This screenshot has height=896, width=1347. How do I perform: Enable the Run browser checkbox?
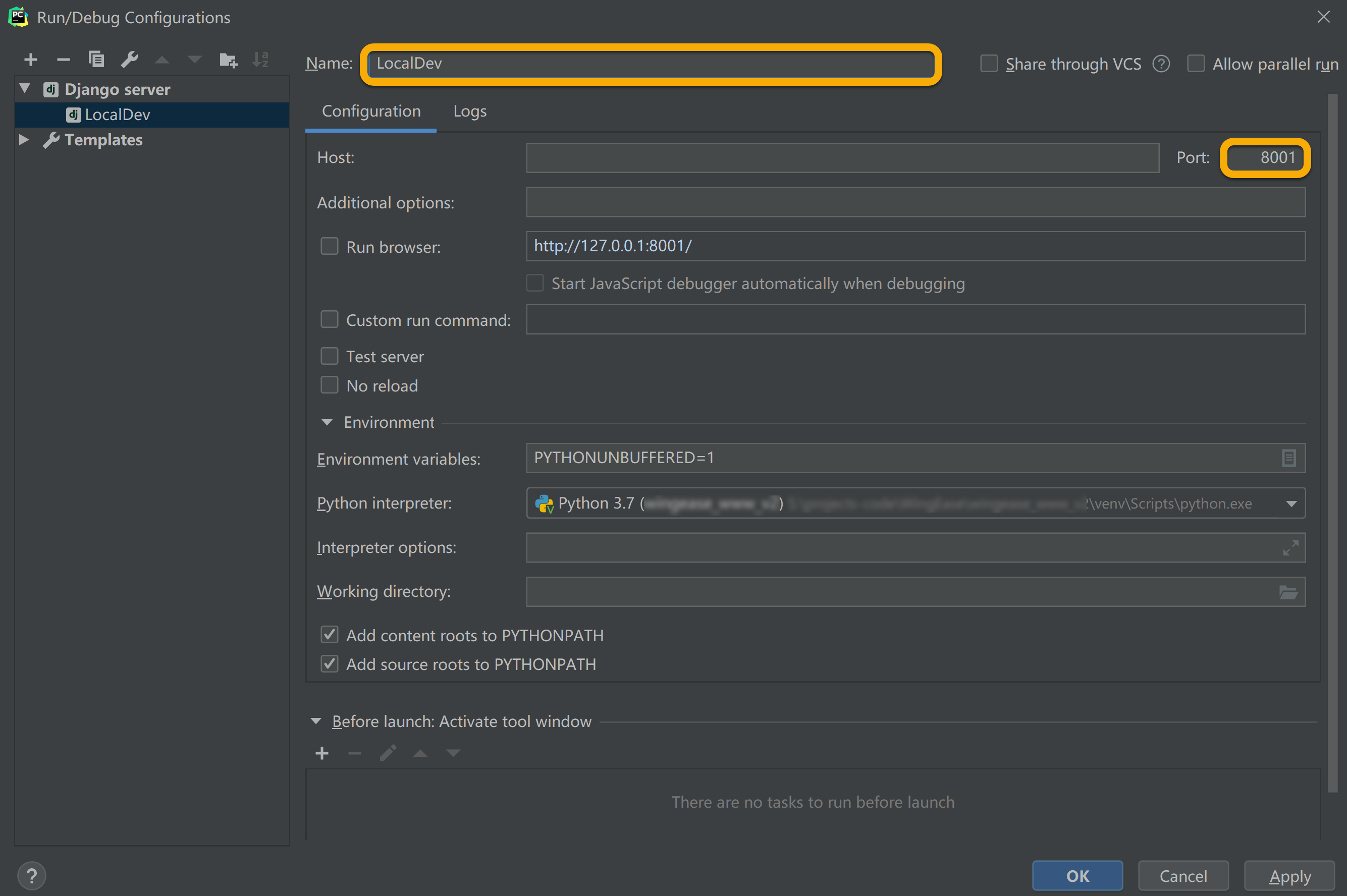(330, 246)
